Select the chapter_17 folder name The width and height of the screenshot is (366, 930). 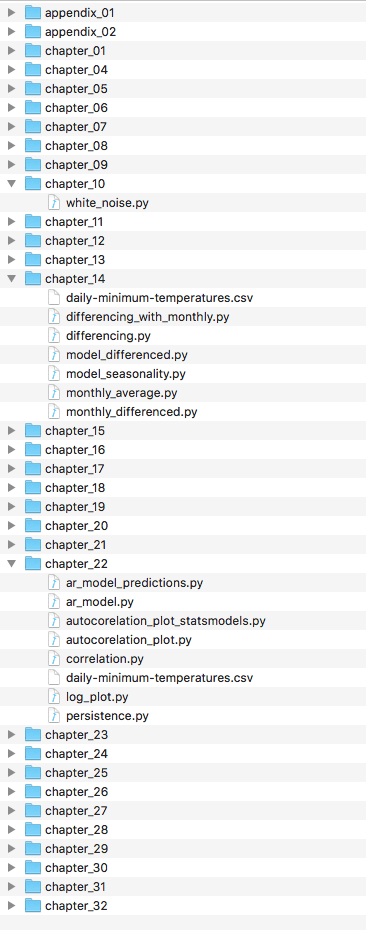(x=75, y=469)
